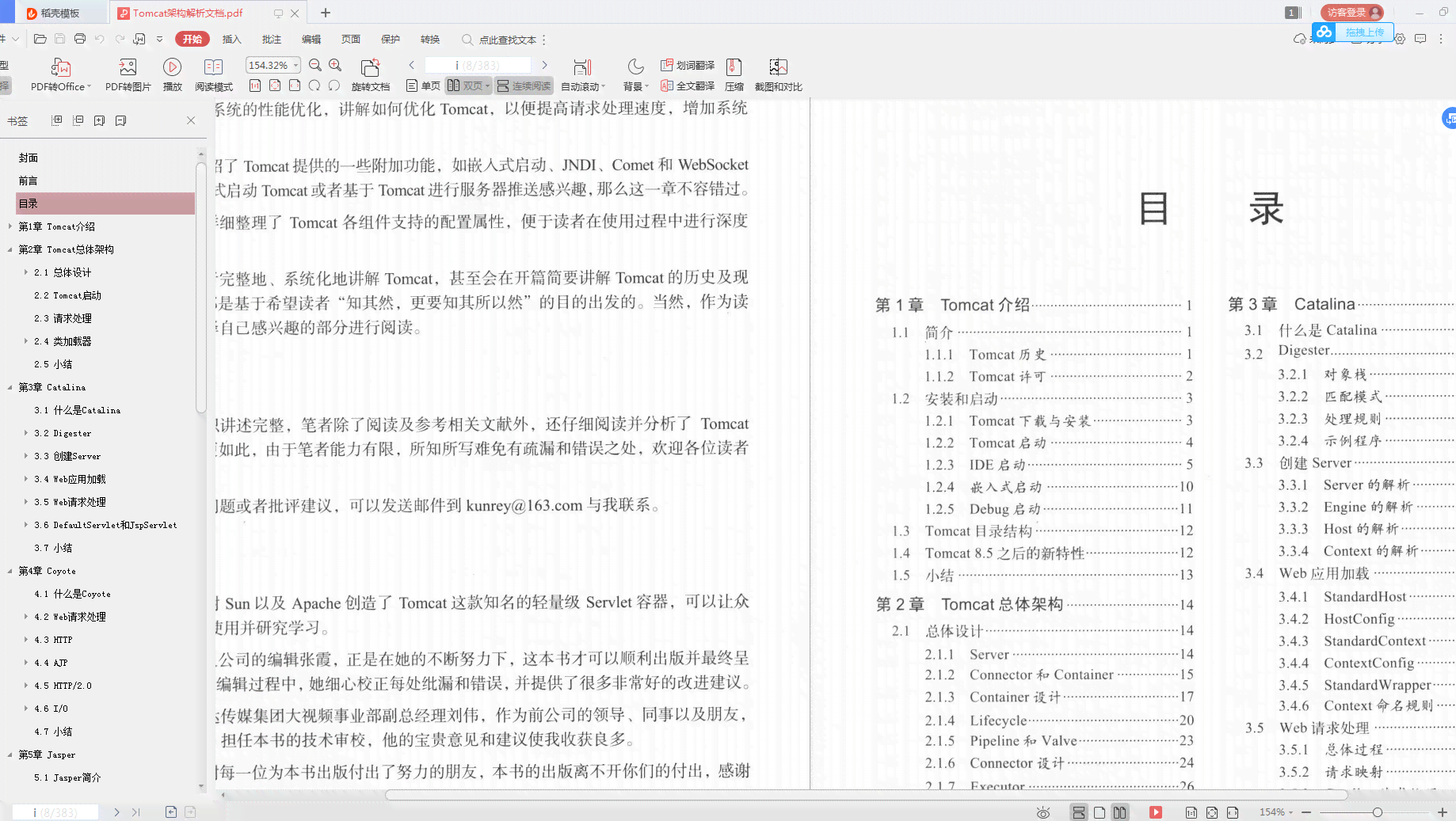The height and width of the screenshot is (821, 1456).
Task: Toggle eye protection mode in status bar
Action: pyautogui.click(x=1043, y=812)
